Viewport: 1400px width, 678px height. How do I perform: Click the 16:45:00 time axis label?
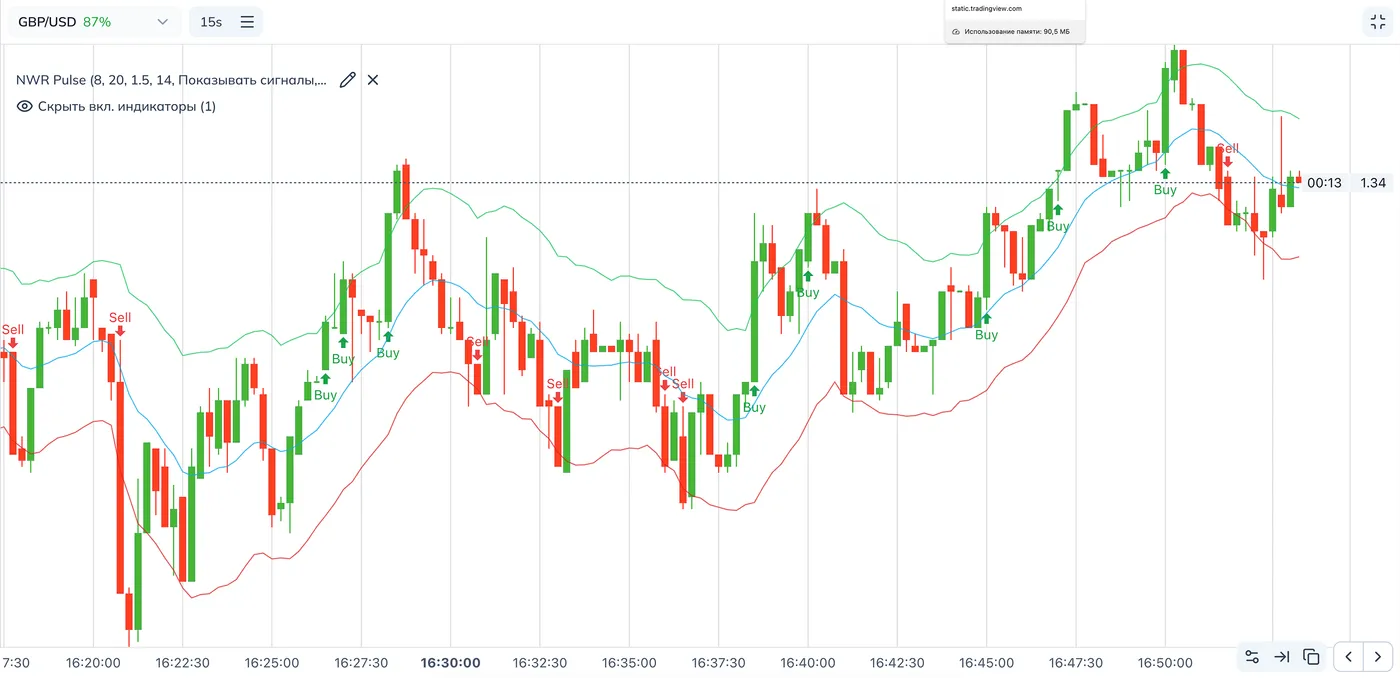(x=987, y=662)
